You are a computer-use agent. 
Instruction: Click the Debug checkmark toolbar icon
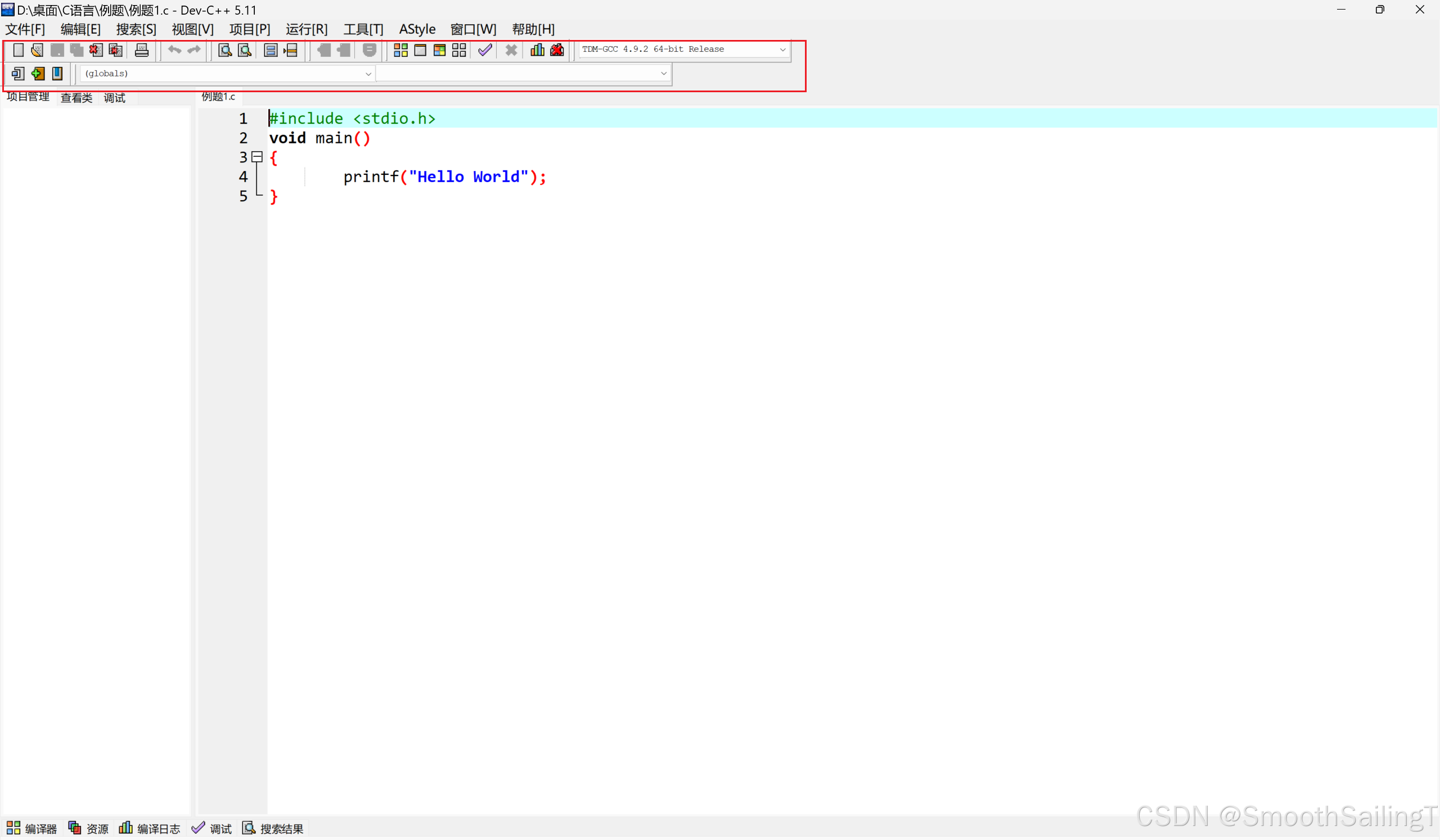click(484, 50)
